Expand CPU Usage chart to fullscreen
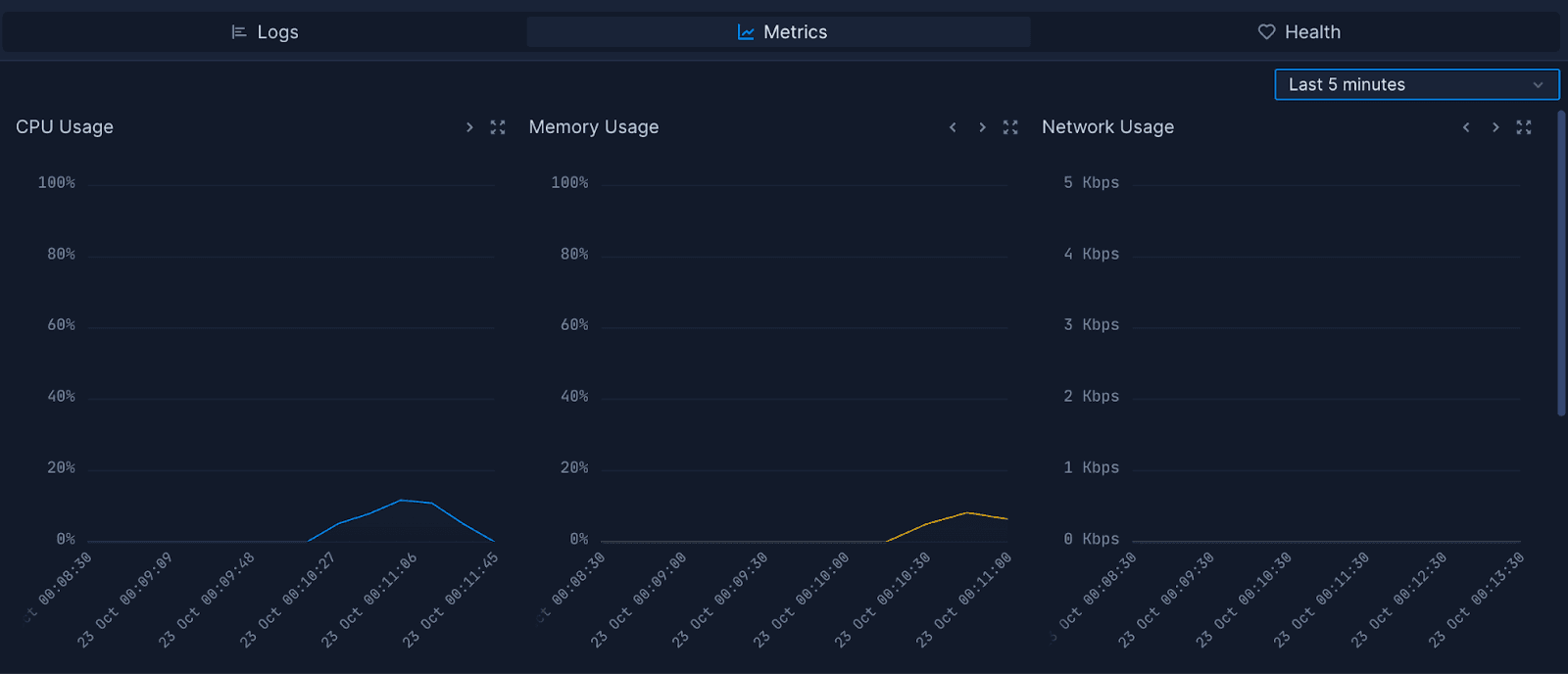This screenshot has width=1568, height=674. (498, 127)
